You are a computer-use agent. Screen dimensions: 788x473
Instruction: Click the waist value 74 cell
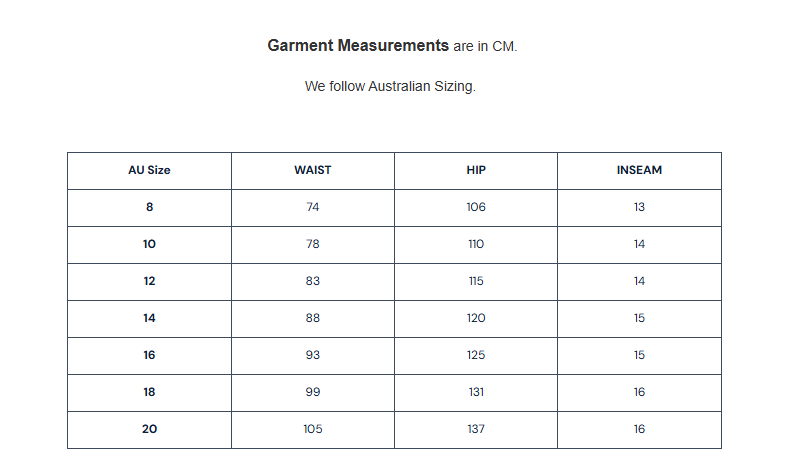pos(313,207)
